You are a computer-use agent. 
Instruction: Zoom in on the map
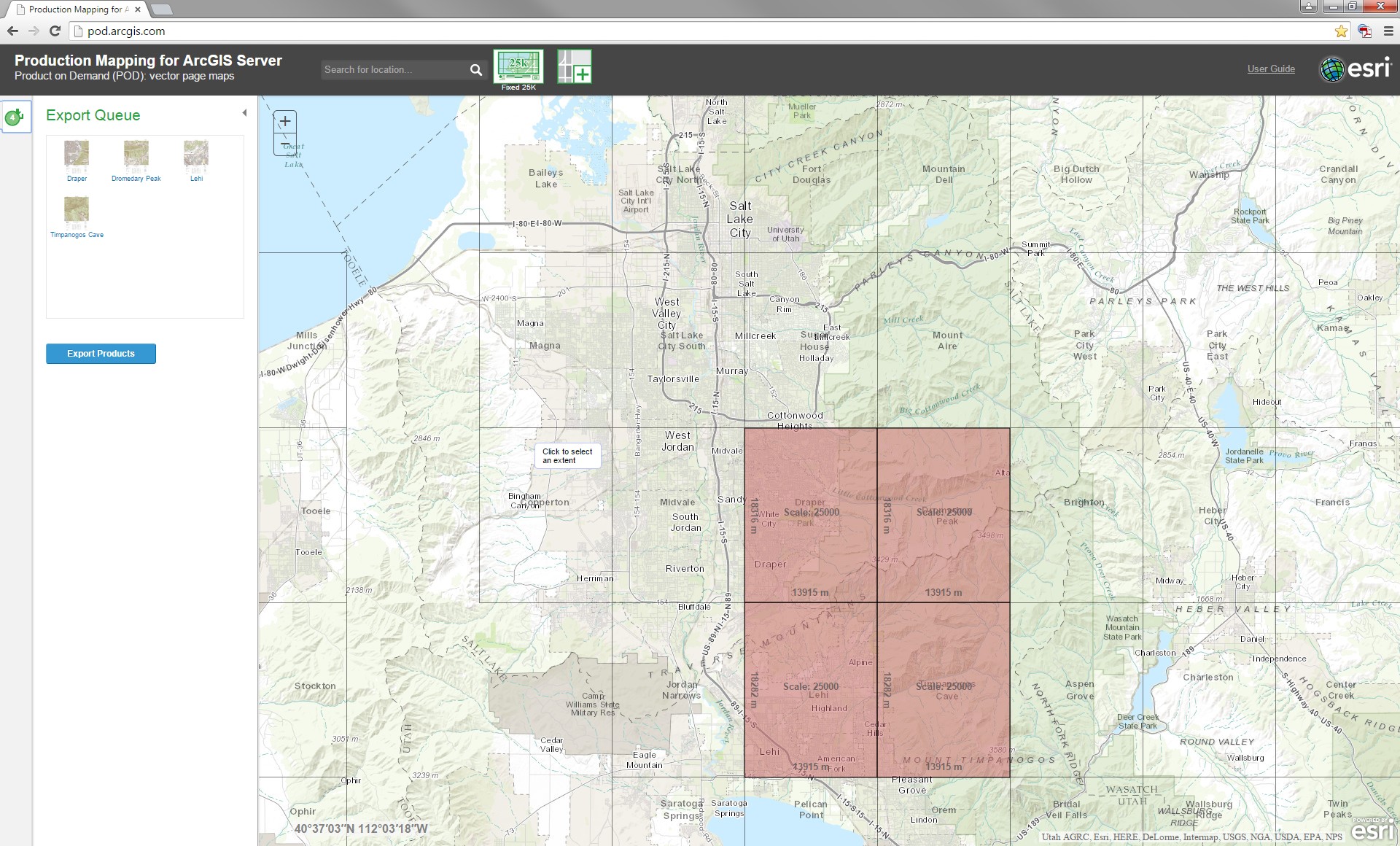(285, 122)
